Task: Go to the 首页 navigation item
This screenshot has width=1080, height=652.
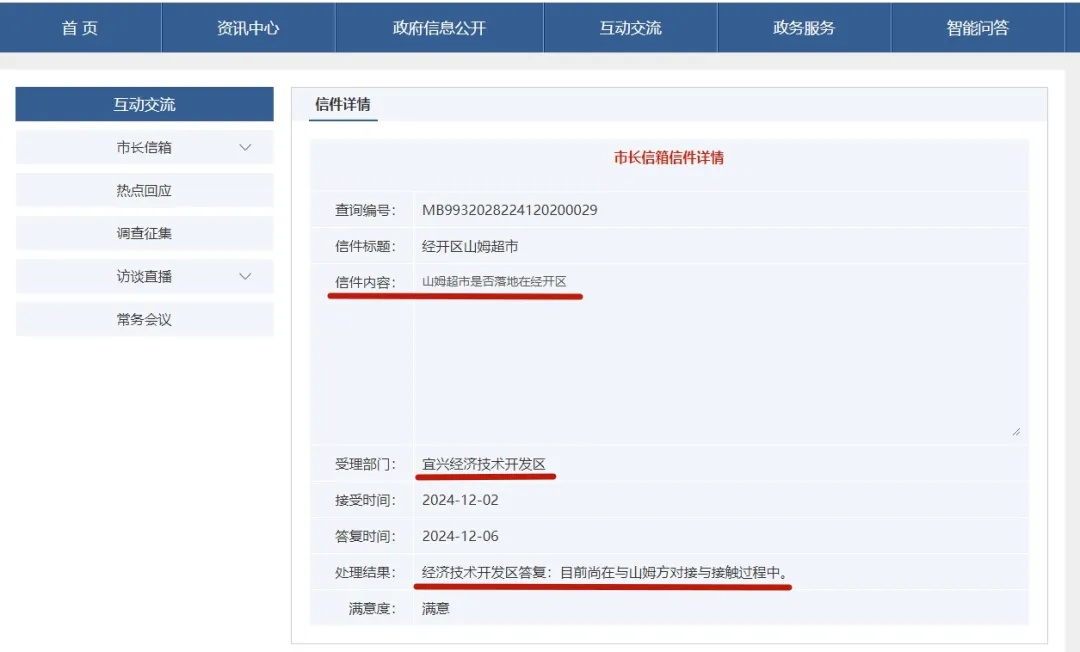Action: (x=80, y=28)
